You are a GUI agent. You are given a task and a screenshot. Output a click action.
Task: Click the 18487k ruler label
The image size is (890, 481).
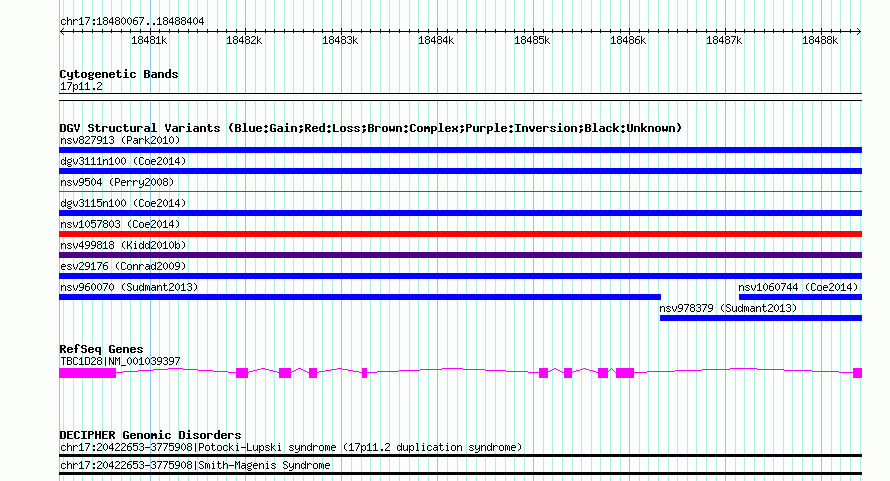pos(724,40)
